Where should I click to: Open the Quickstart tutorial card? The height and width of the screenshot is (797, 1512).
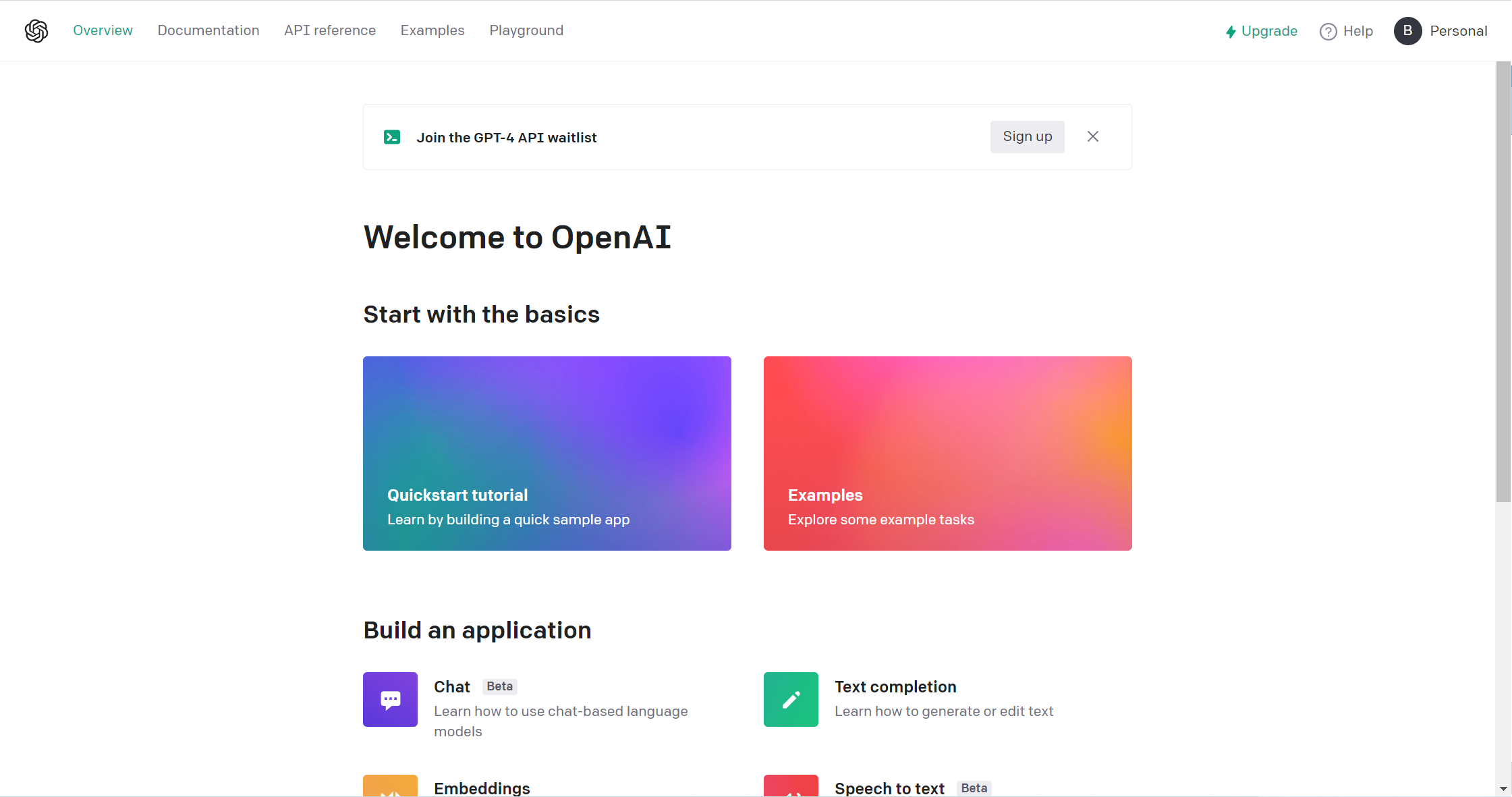click(x=547, y=454)
